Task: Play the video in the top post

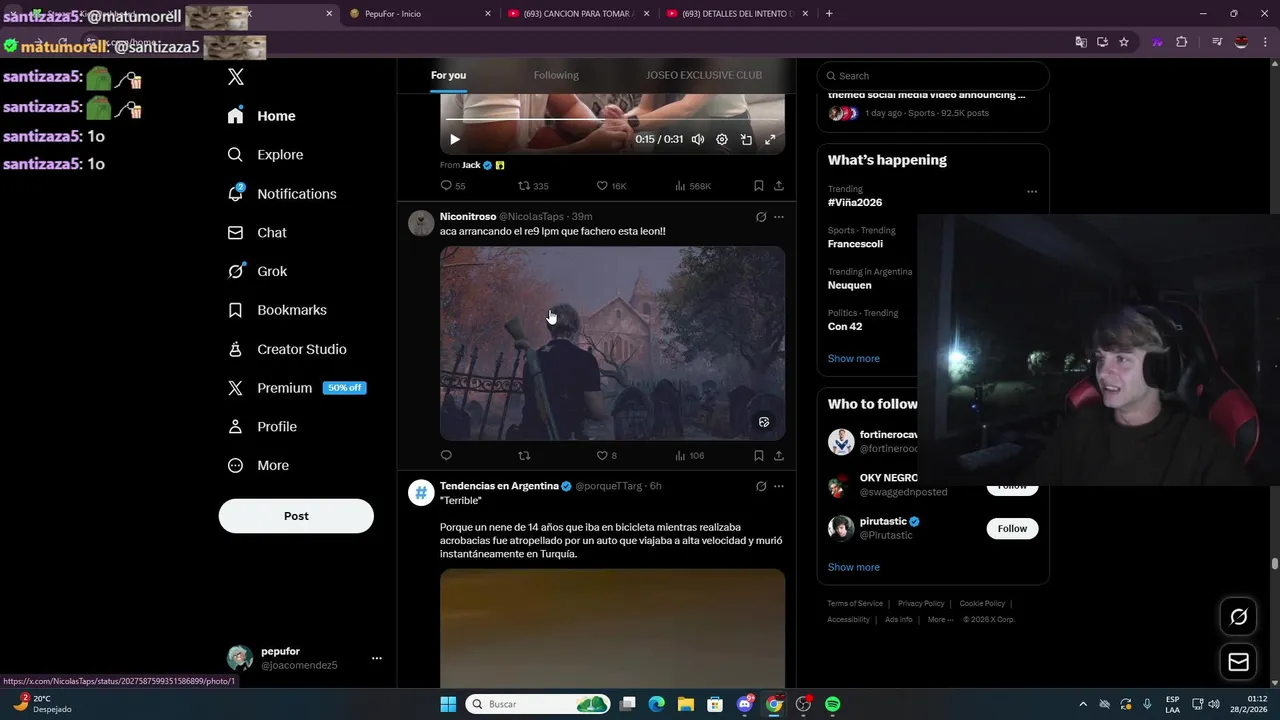Action: click(455, 139)
